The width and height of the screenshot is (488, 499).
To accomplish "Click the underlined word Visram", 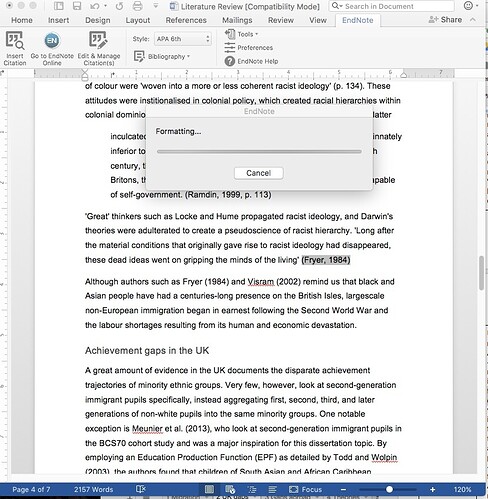I will point(261,282).
